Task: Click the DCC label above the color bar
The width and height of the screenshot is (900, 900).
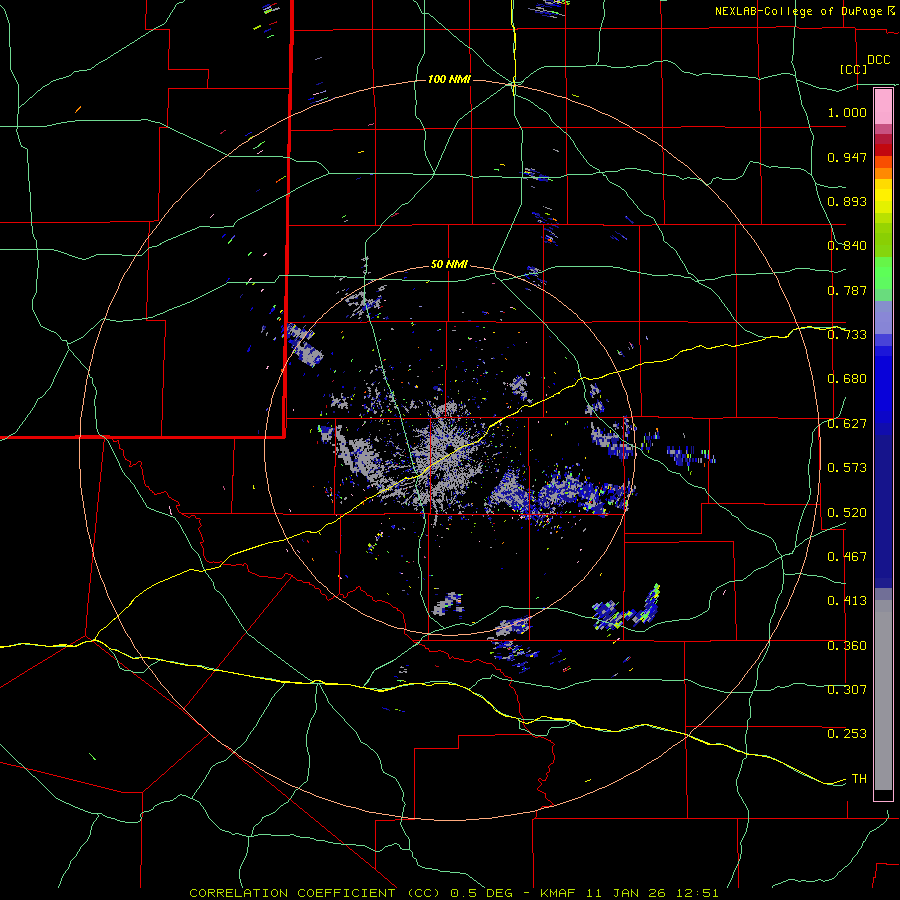Action: click(878, 60)
